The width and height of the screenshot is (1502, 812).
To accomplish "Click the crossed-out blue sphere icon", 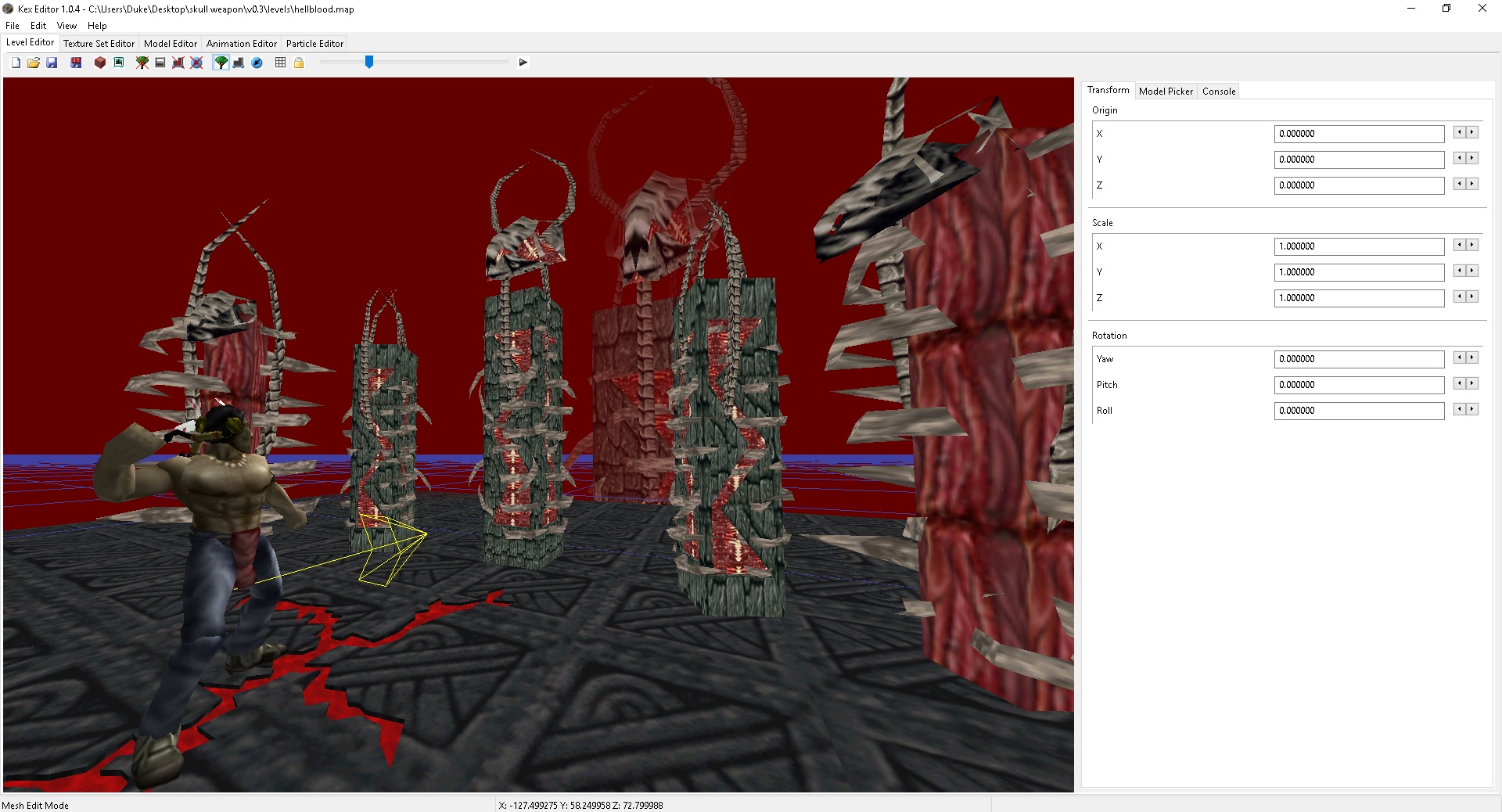I will click(196, 63).
